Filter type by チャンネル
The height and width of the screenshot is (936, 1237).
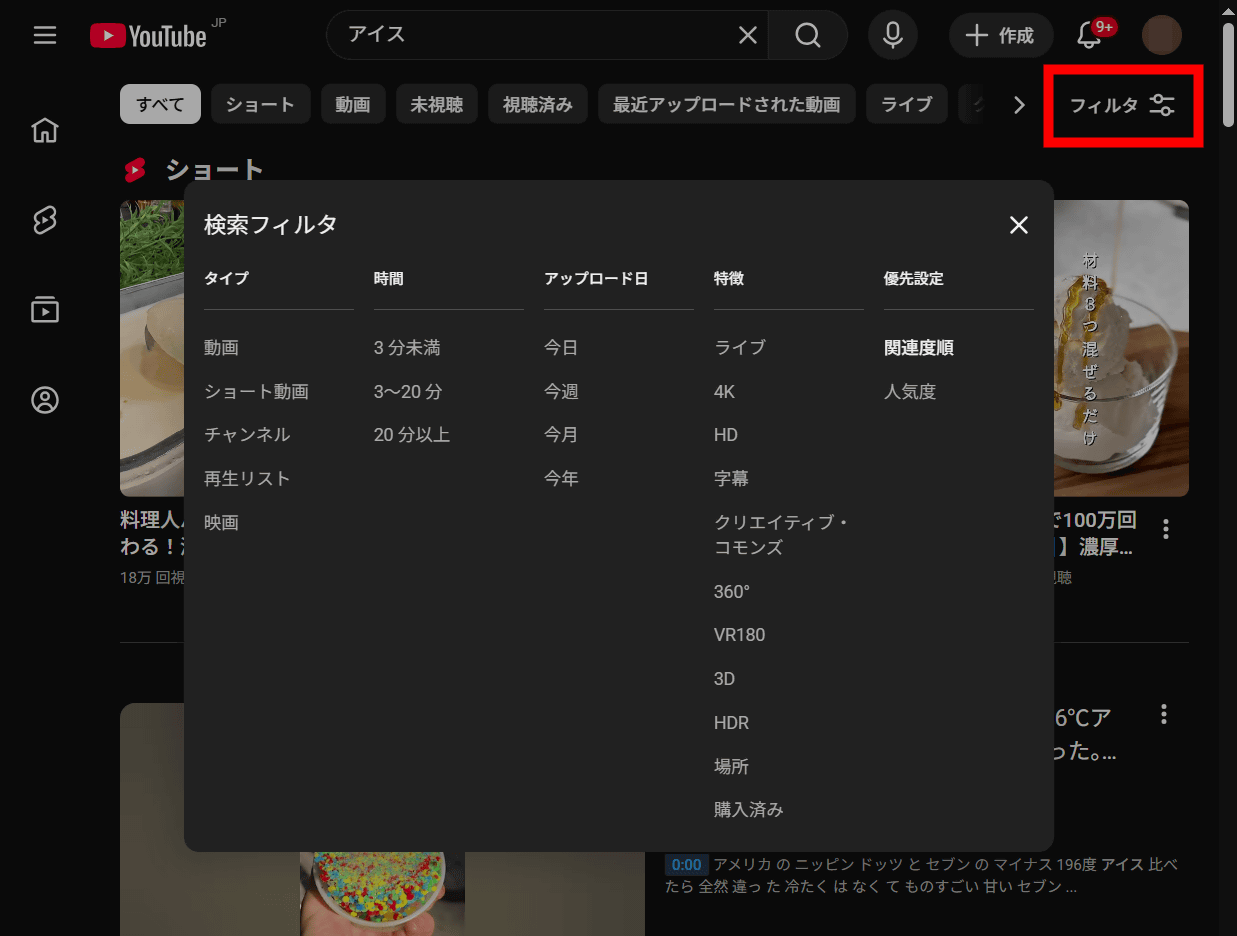(247, 435)
